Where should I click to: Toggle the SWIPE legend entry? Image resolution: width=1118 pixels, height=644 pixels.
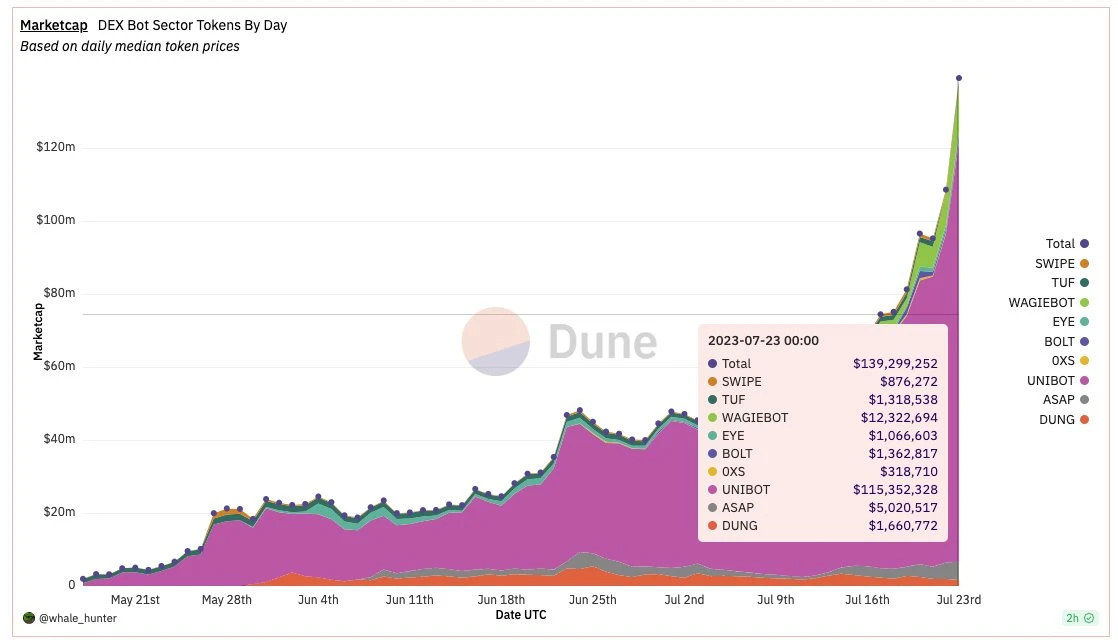1061,264
